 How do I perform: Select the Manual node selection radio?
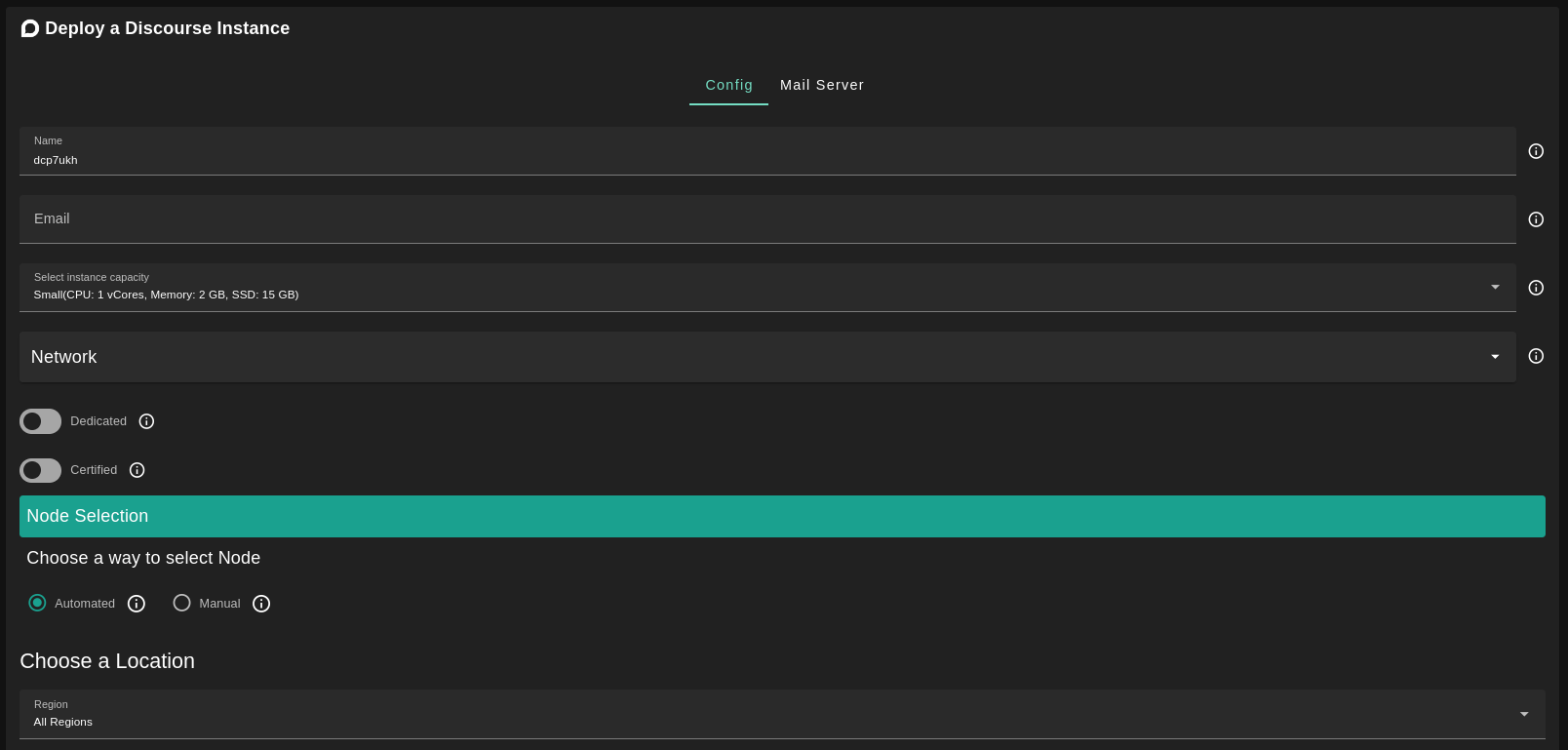click(181, 603)
